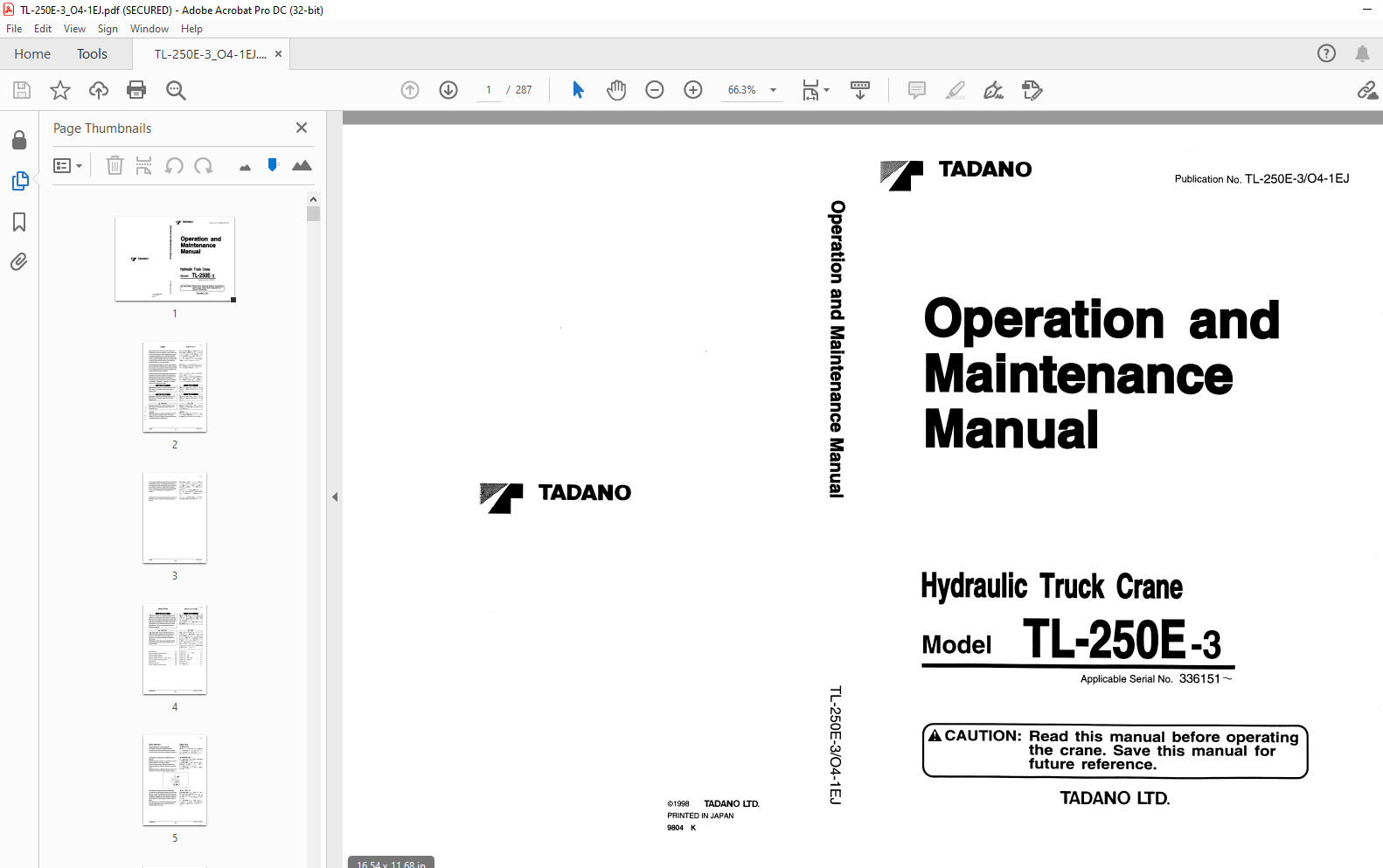Rotate page clockwise
The height and width of the screenshot is (868, 1383).
click(204, 165)
